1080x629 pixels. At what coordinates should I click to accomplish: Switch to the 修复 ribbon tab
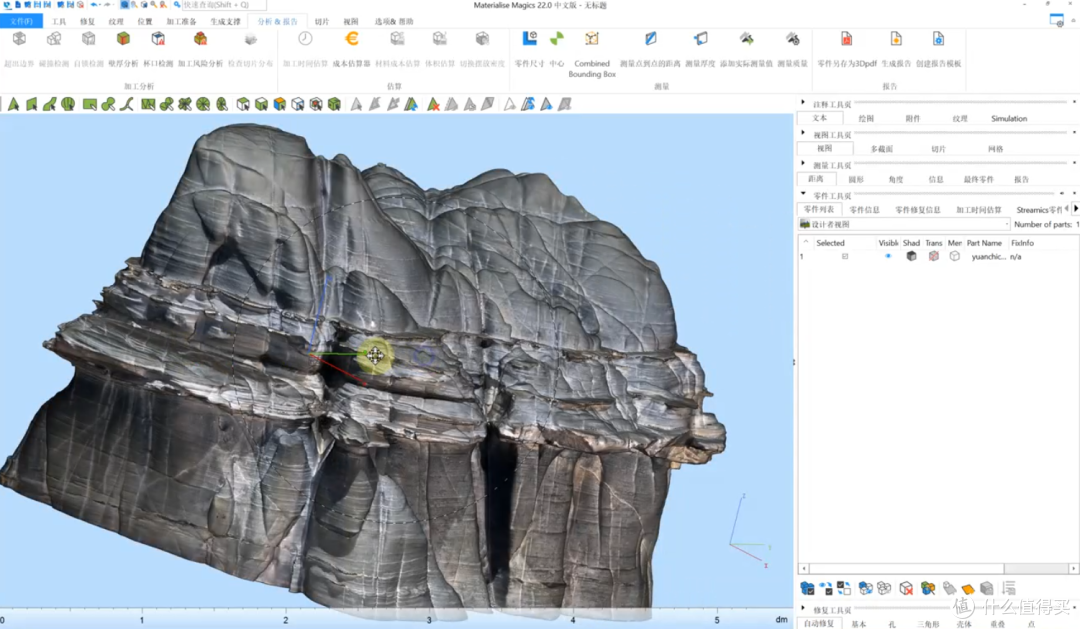click(87, 21)
